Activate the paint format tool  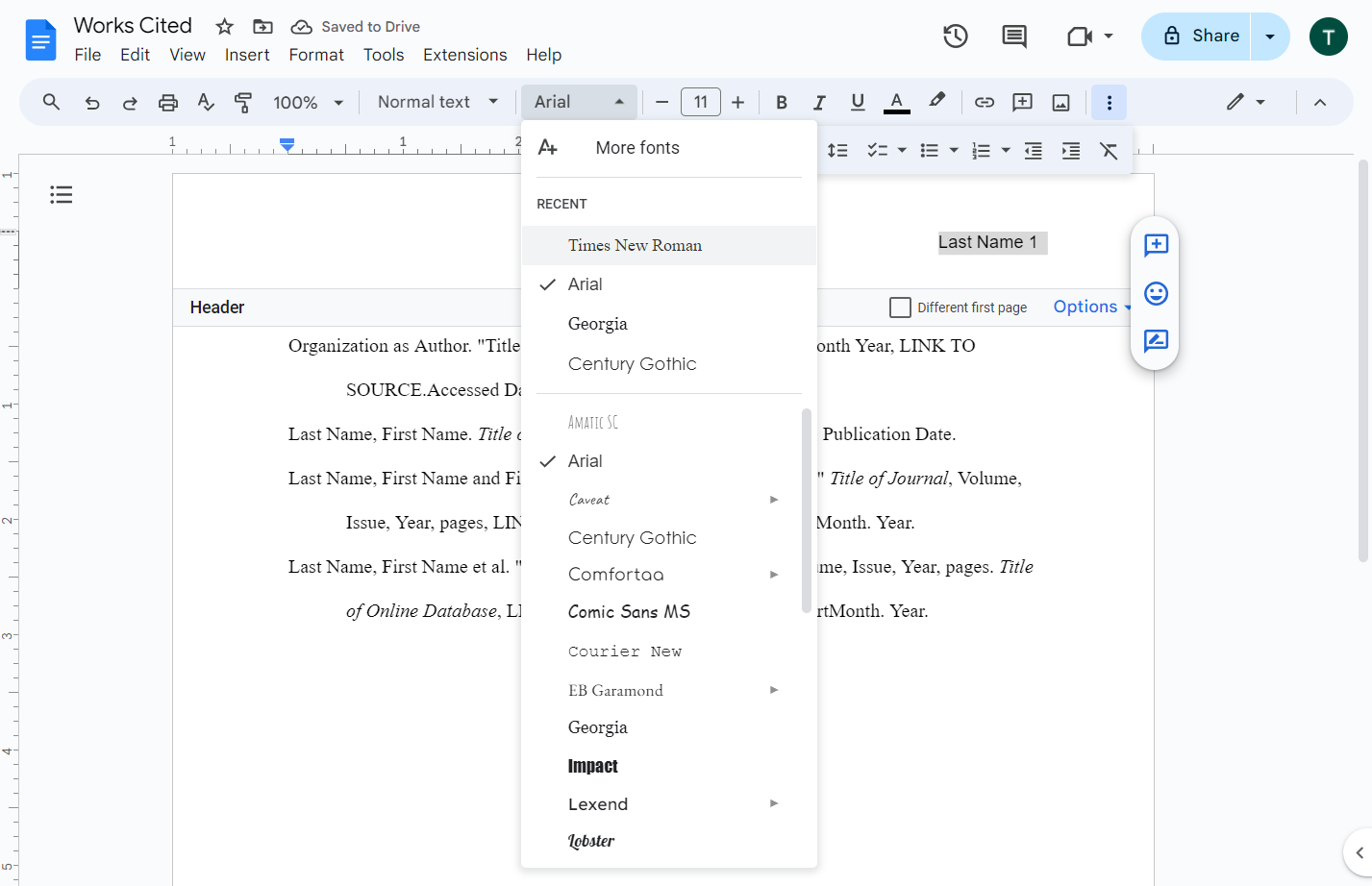(x=243, y=102)
